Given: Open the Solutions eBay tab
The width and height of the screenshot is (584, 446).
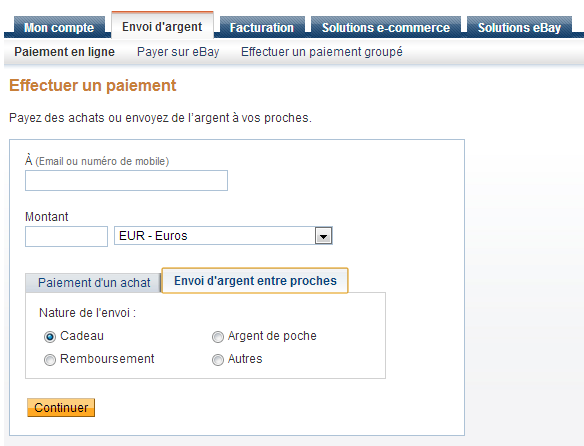Looking at the screenshot, I should [x=519, y=27].
